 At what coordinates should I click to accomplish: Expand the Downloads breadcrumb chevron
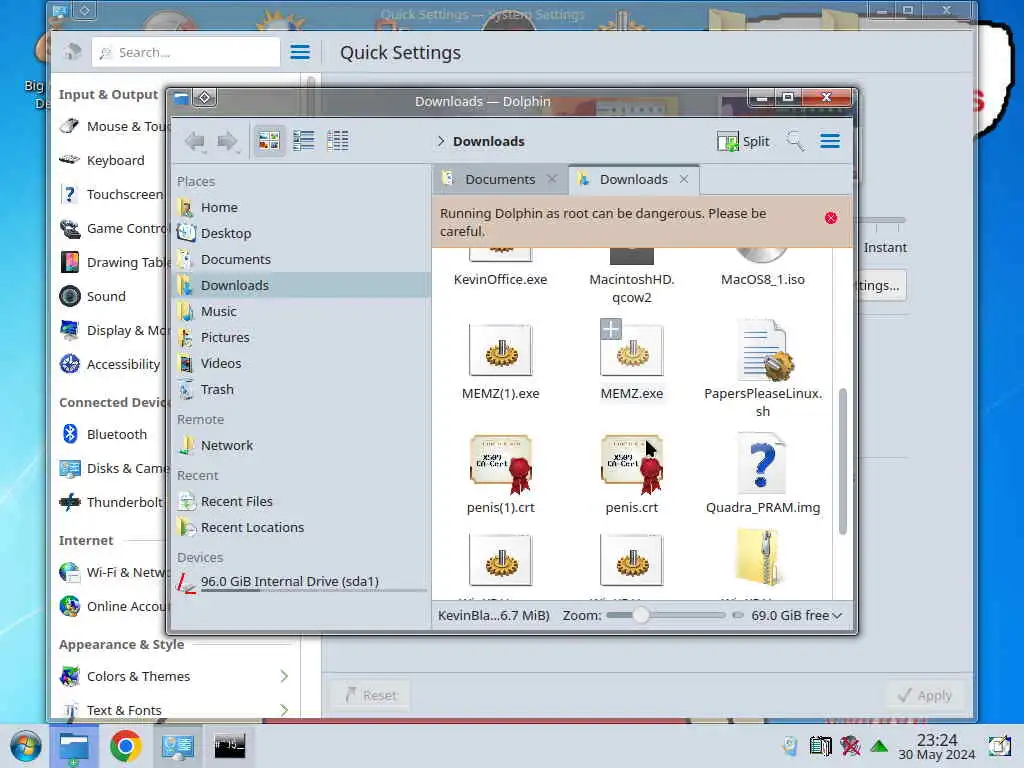(441, 141)
